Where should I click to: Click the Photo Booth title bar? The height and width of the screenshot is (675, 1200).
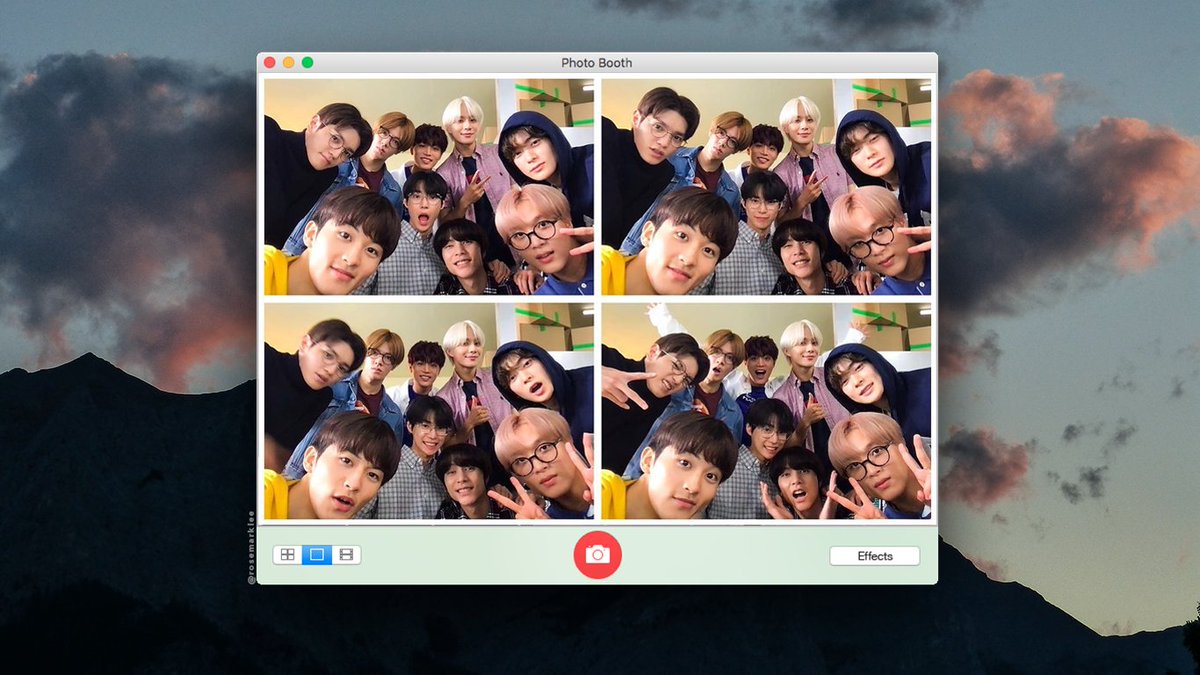pos(597,62)
